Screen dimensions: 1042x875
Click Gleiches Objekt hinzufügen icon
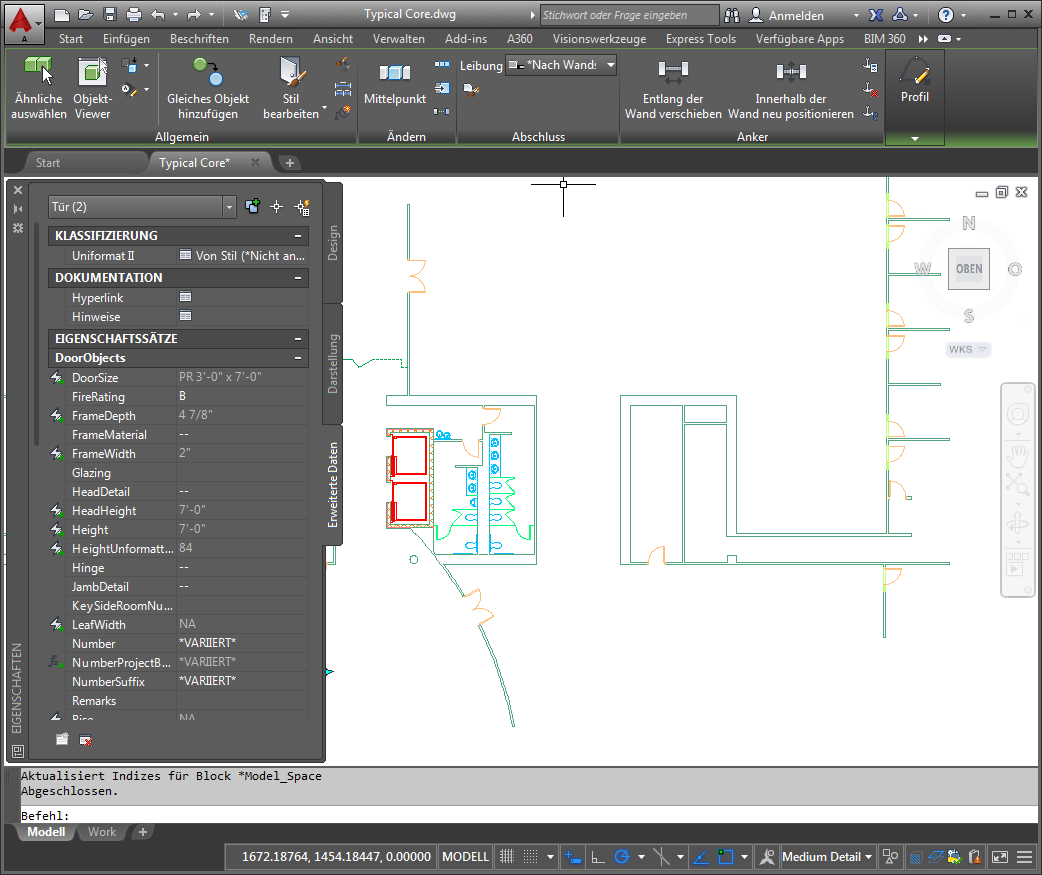pyautogui.click(x=208, y=72)
